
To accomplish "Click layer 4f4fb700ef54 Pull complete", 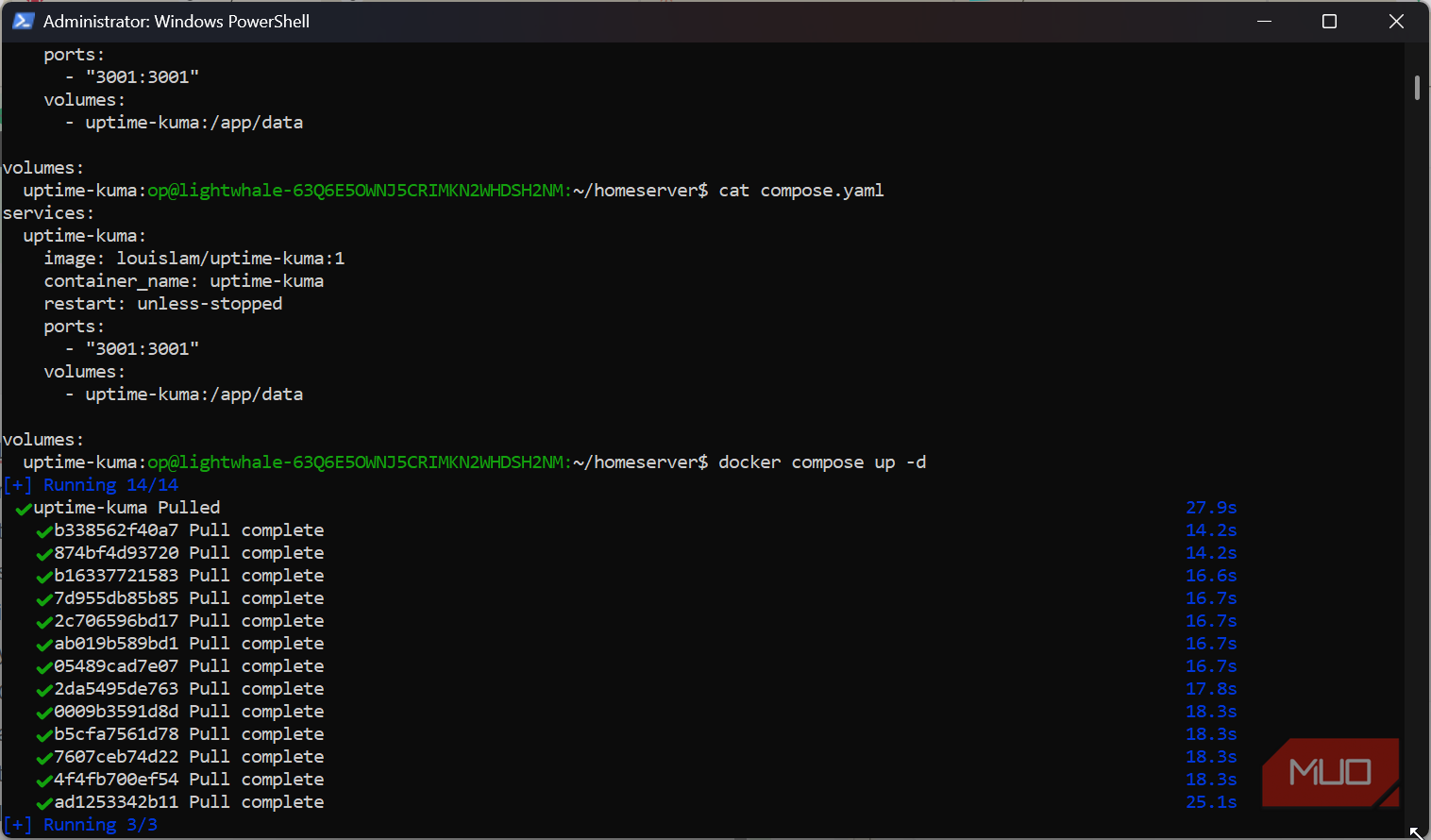I will (x=189, y=780).
